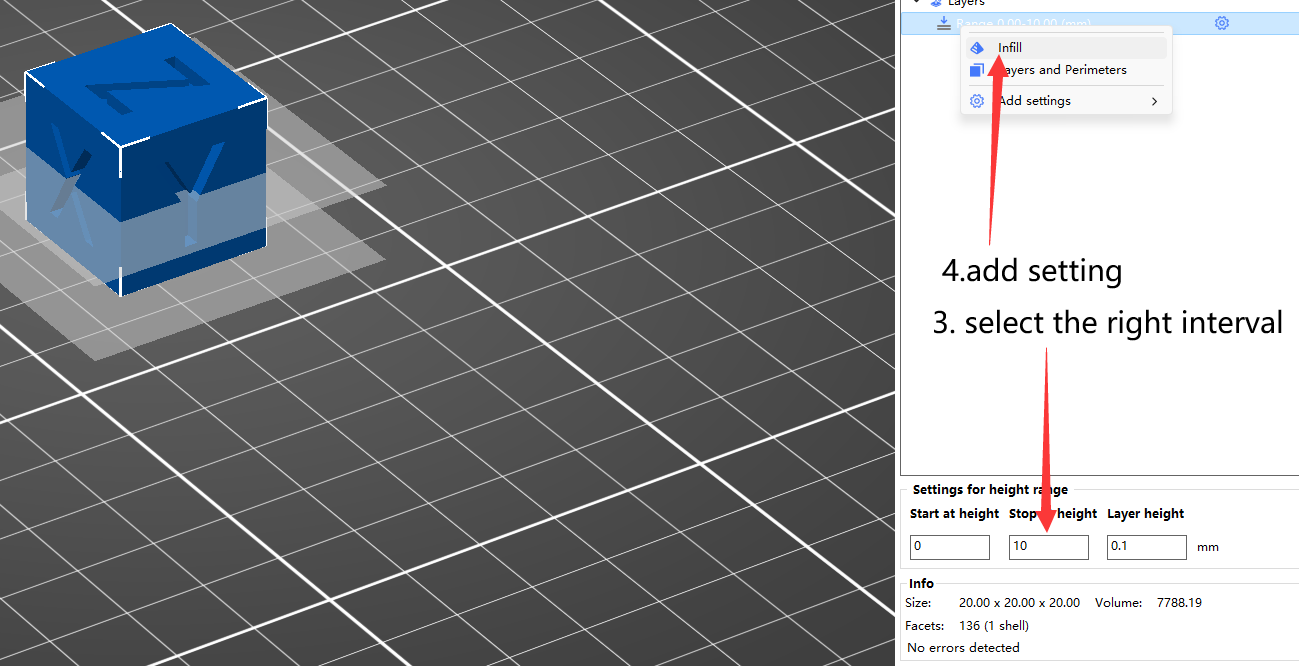Click the No errors detected text
The image size is (1299, 666).
pyautogui.click(x=963, y=647)
